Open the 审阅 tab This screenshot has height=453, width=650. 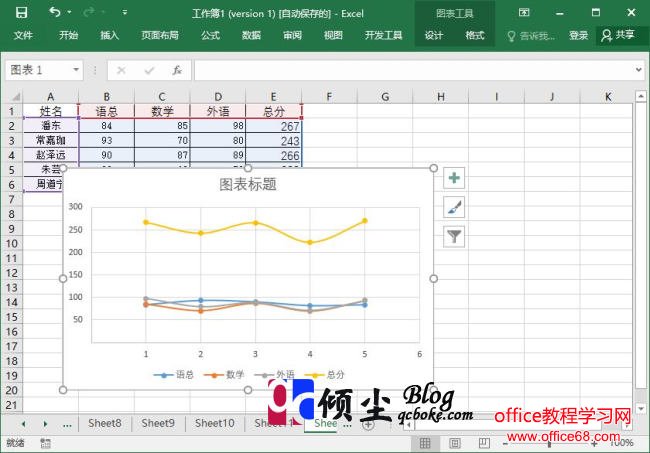(292, 35)
